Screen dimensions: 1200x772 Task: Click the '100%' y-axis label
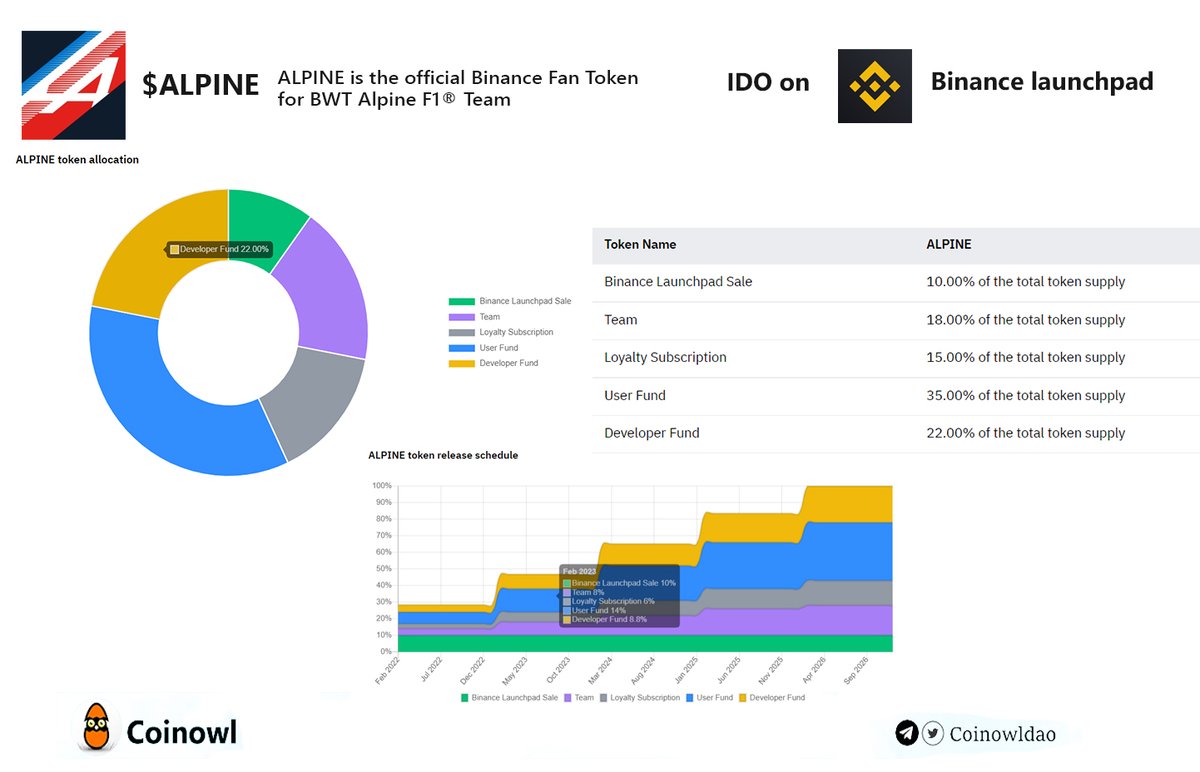382,486
